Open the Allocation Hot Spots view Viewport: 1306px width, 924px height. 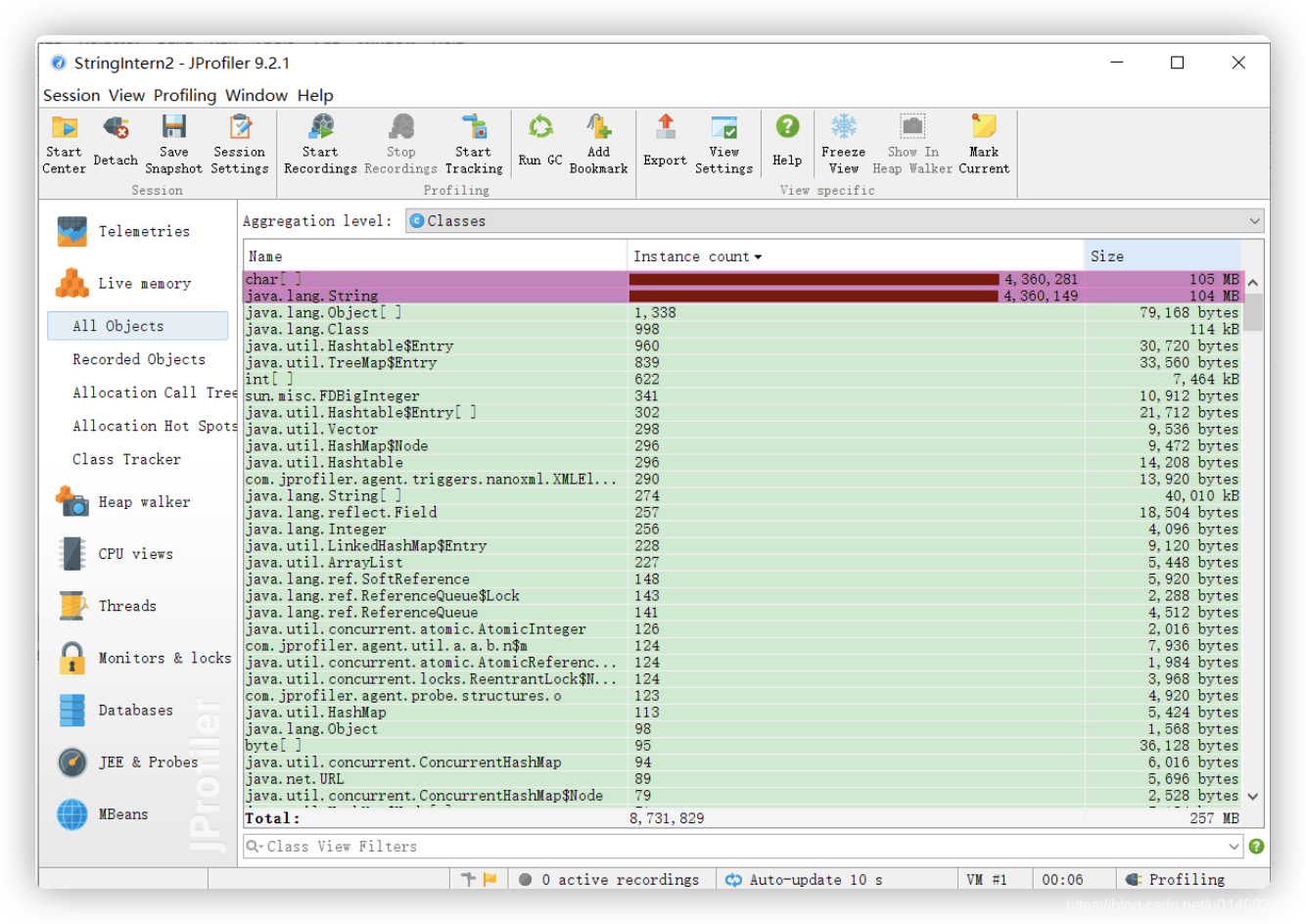155,426
